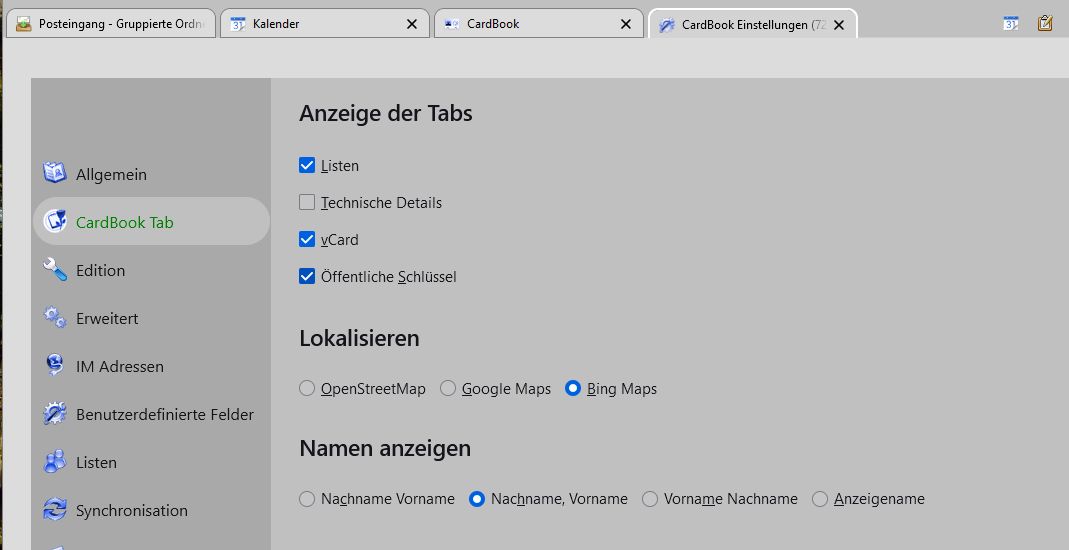Choose Google Maps for localization
This screenshot has height=550, width=1069.
(448, 388)
